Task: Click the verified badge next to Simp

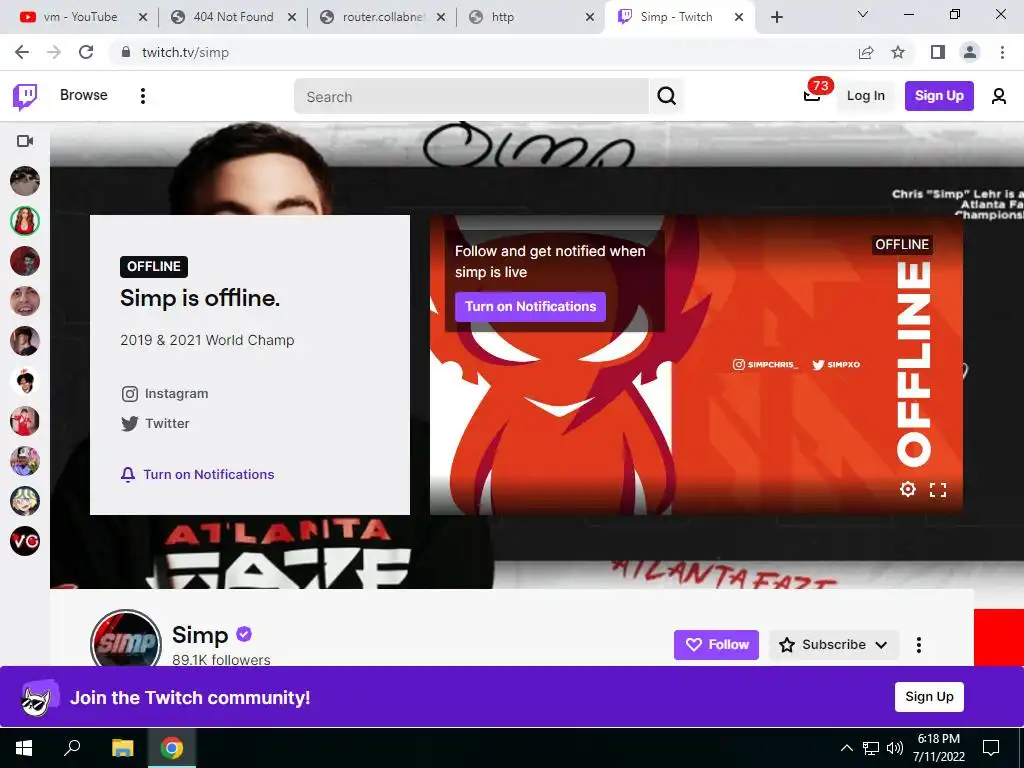Action: [x=244, y=633]
